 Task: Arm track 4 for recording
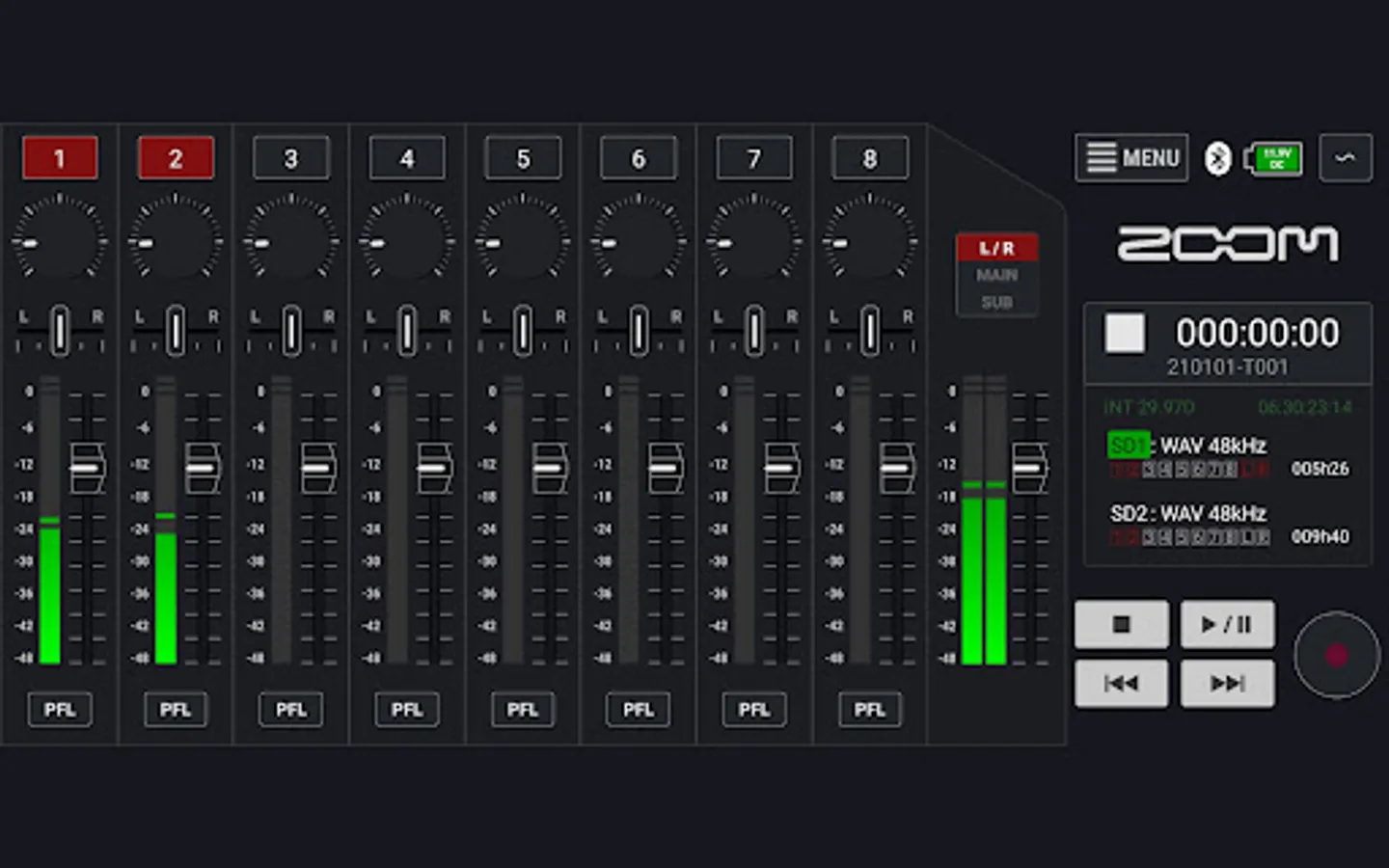(407, 158)
